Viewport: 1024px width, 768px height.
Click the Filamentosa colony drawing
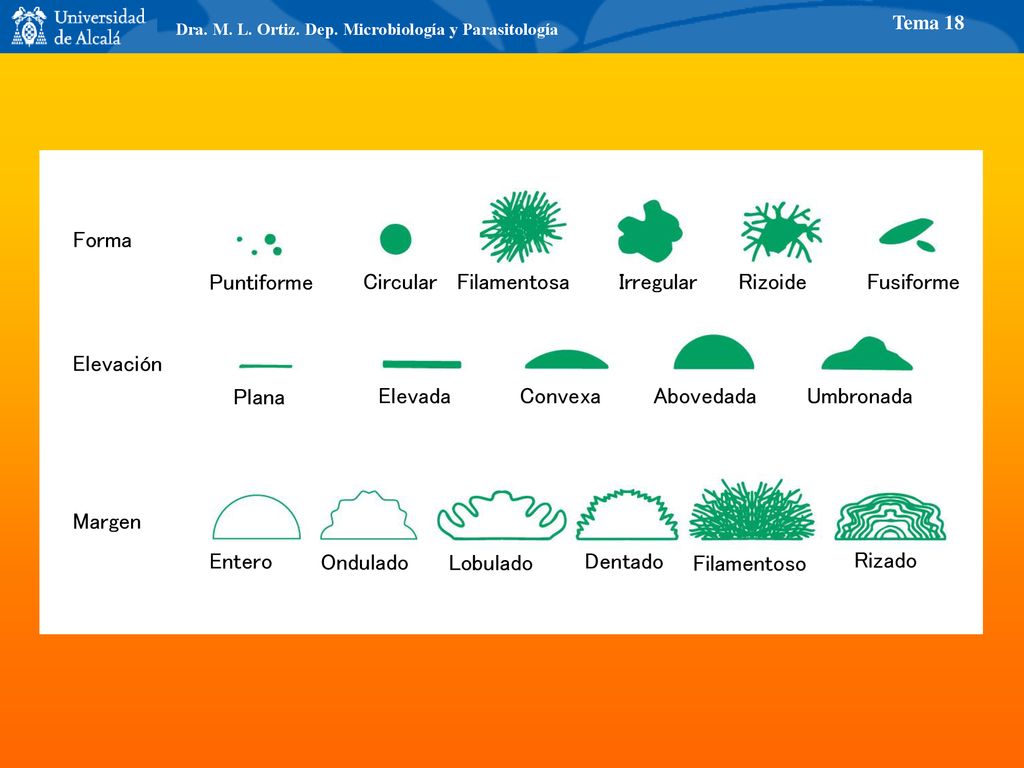point(522,226)
